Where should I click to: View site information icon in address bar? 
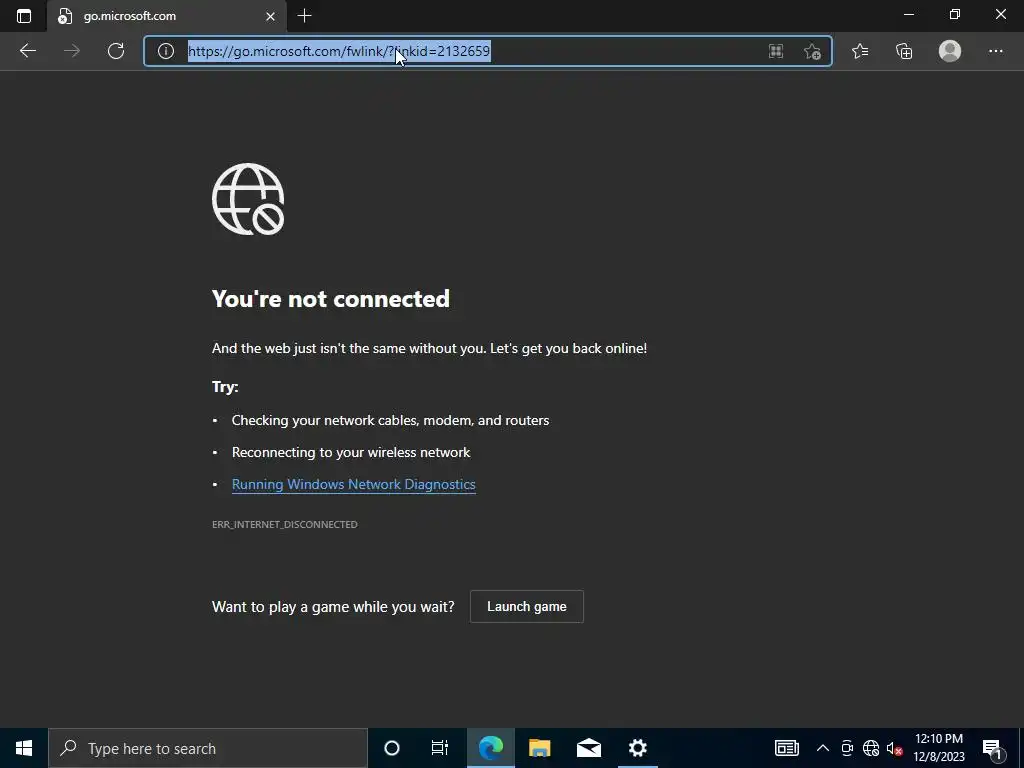[x=166, y=51]
